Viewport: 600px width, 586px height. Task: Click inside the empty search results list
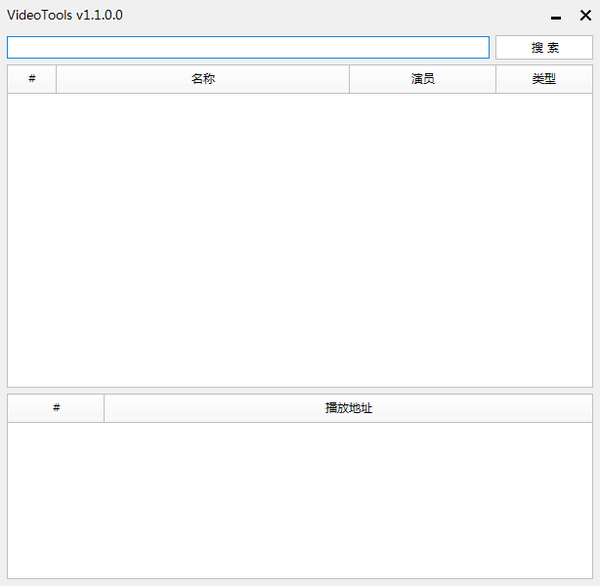click(300, 240)
